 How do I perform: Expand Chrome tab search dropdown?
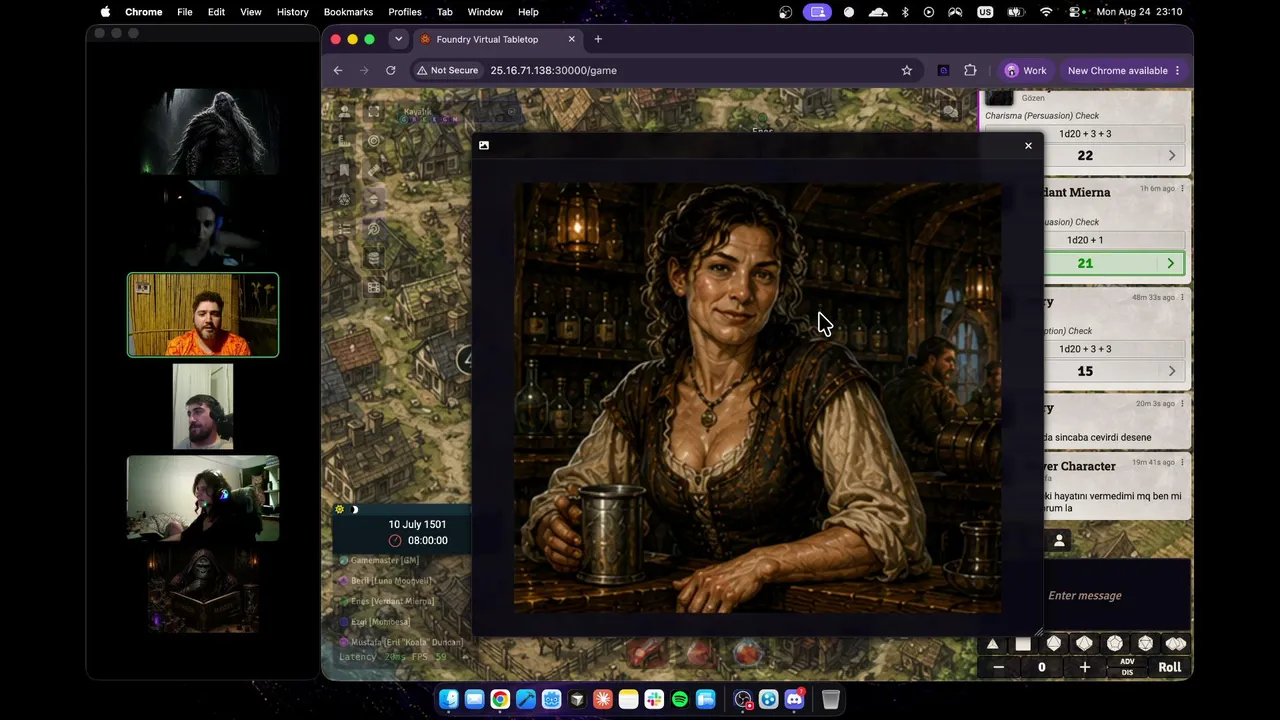click(398, 40)
